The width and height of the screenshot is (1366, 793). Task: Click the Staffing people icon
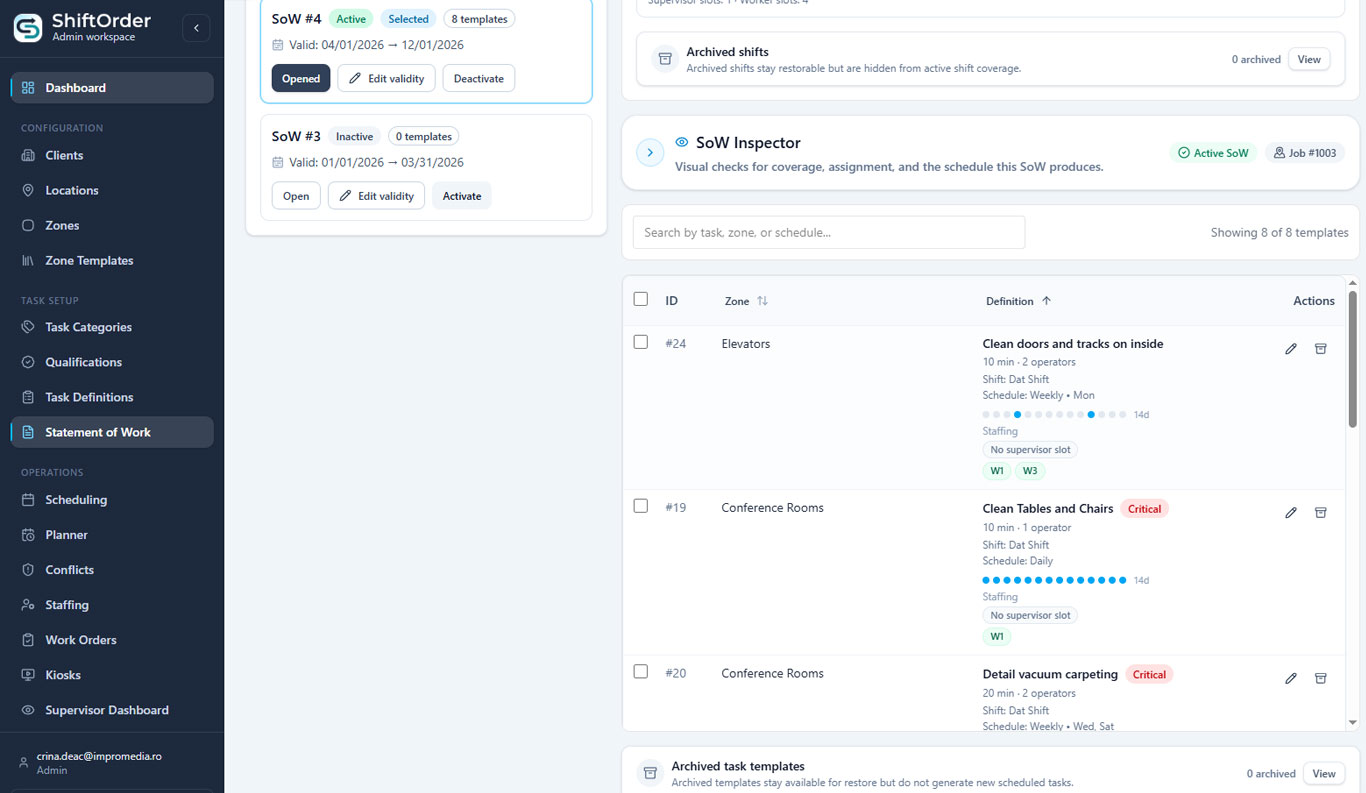coord(28,605)
